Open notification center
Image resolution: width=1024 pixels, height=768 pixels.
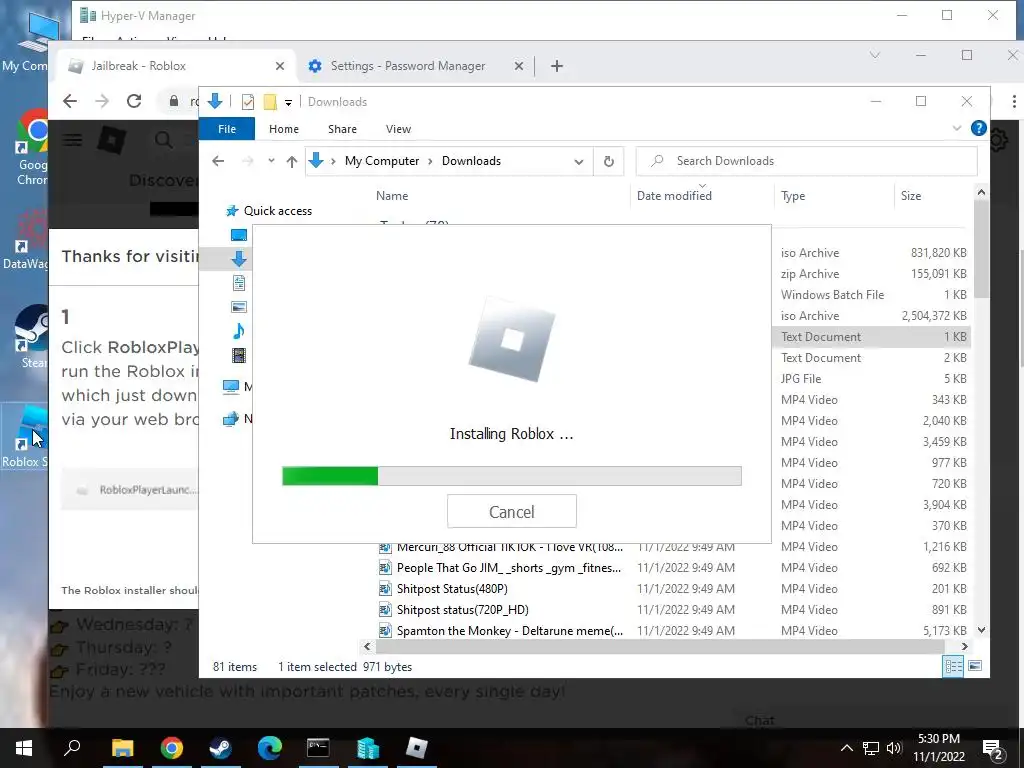(993, 748)
